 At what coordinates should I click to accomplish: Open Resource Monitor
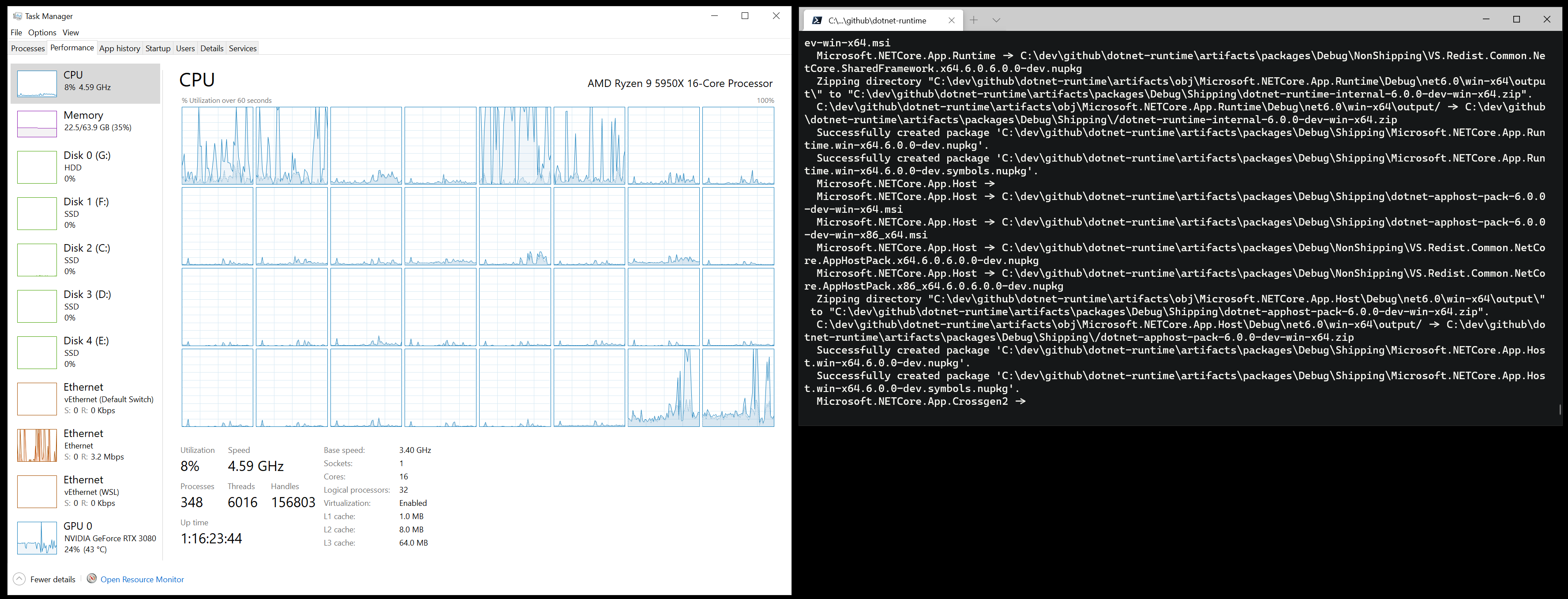coord(142,579)
